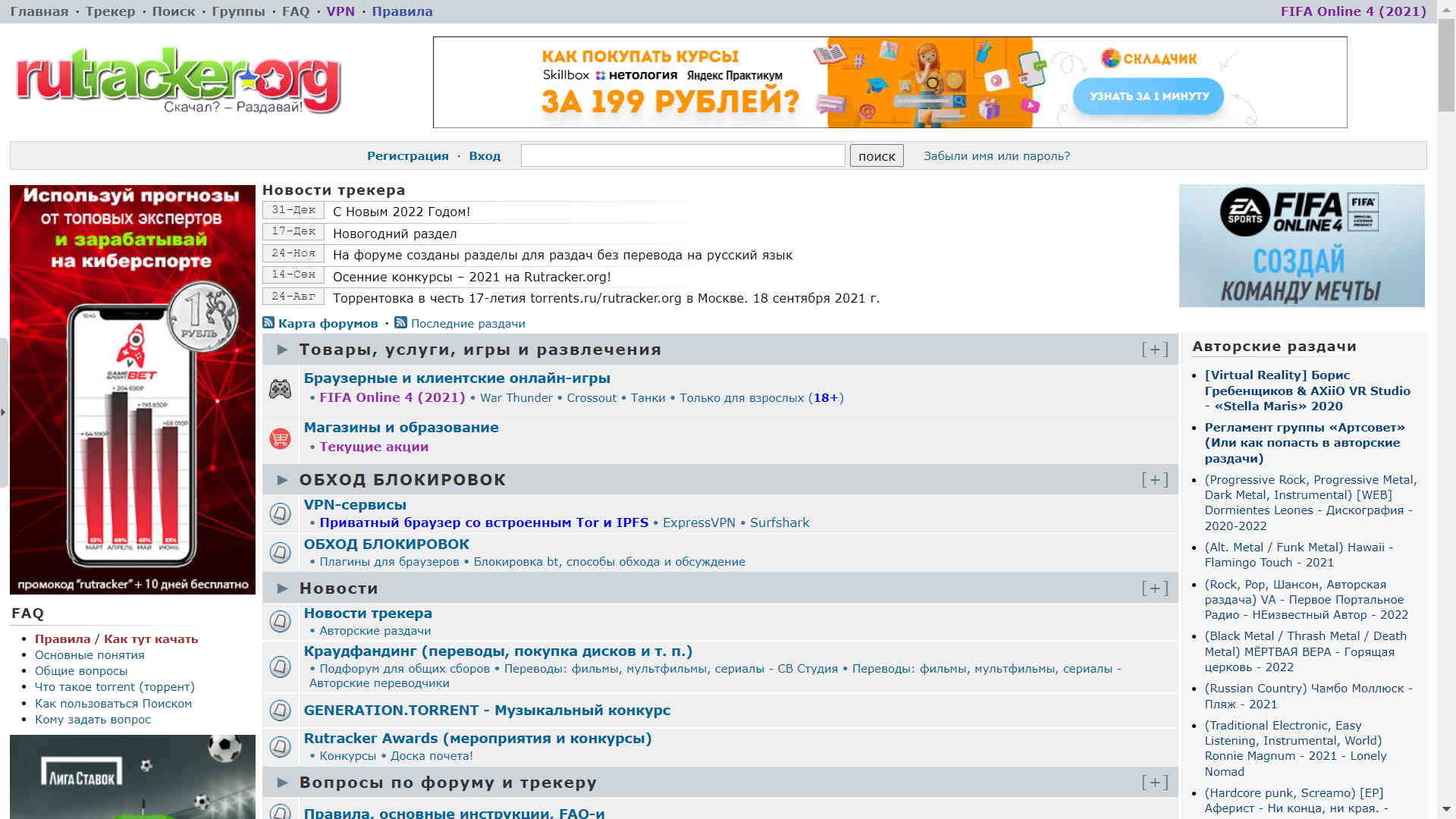Open Поиск in top navigation

(x=174, y=11)
